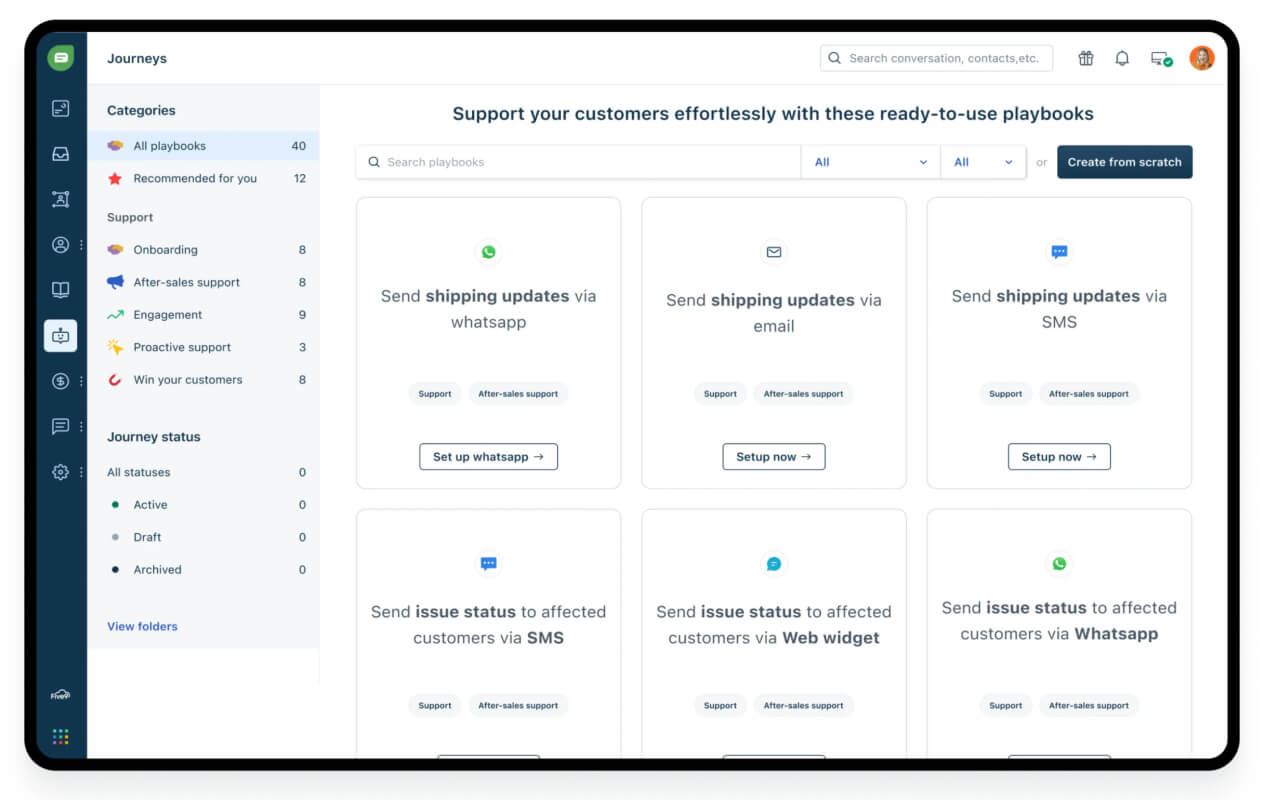Image resolution: width=1264 pixels, height=800 pixels.
Task: Open the first All filter dropdown beside search playbooks
Action: 871,162
